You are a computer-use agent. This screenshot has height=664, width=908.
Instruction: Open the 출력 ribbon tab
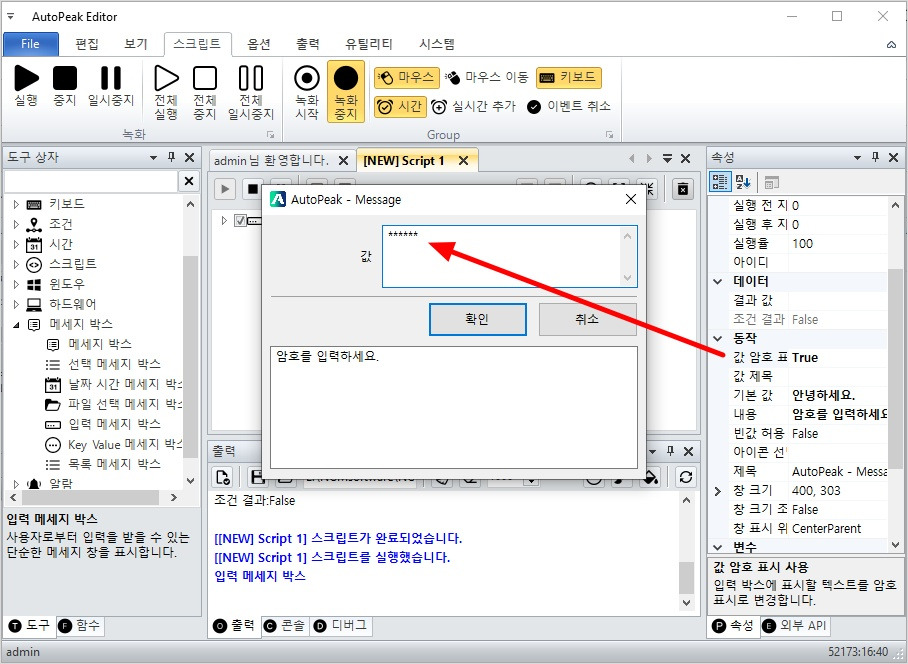pos(307,44)
